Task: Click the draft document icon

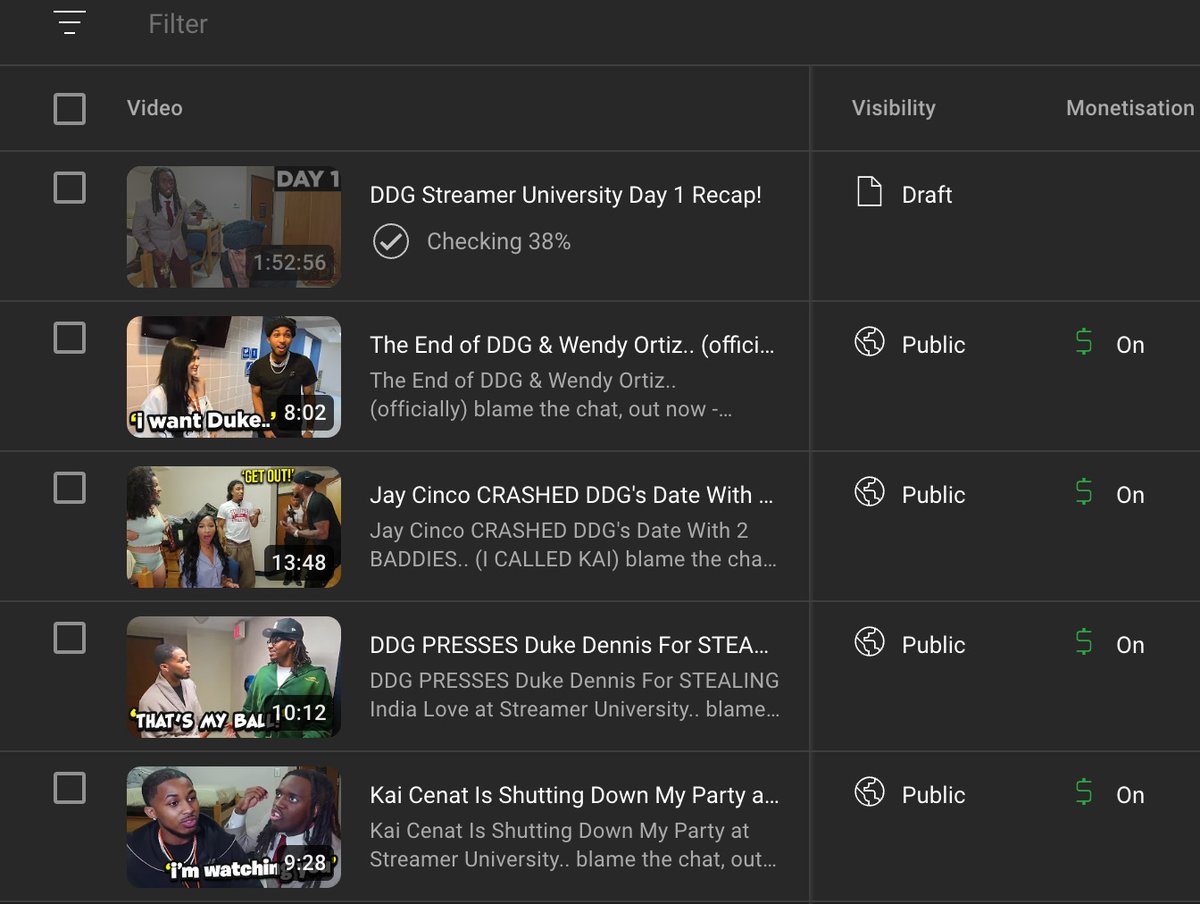Action: click(870, 191)
